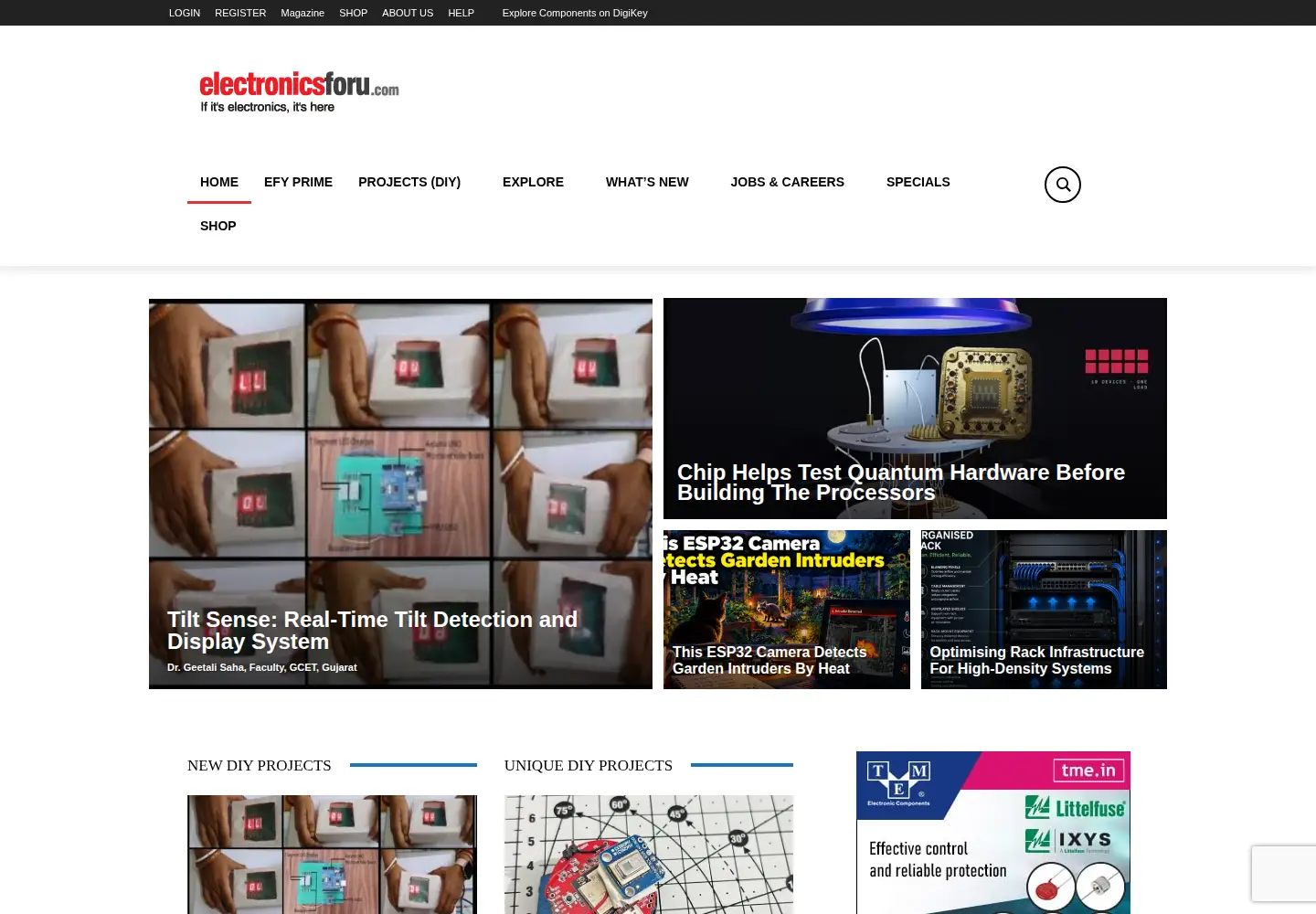Select the HOME menu item
Screen dimensions: 1316x914
coord(219,182)
